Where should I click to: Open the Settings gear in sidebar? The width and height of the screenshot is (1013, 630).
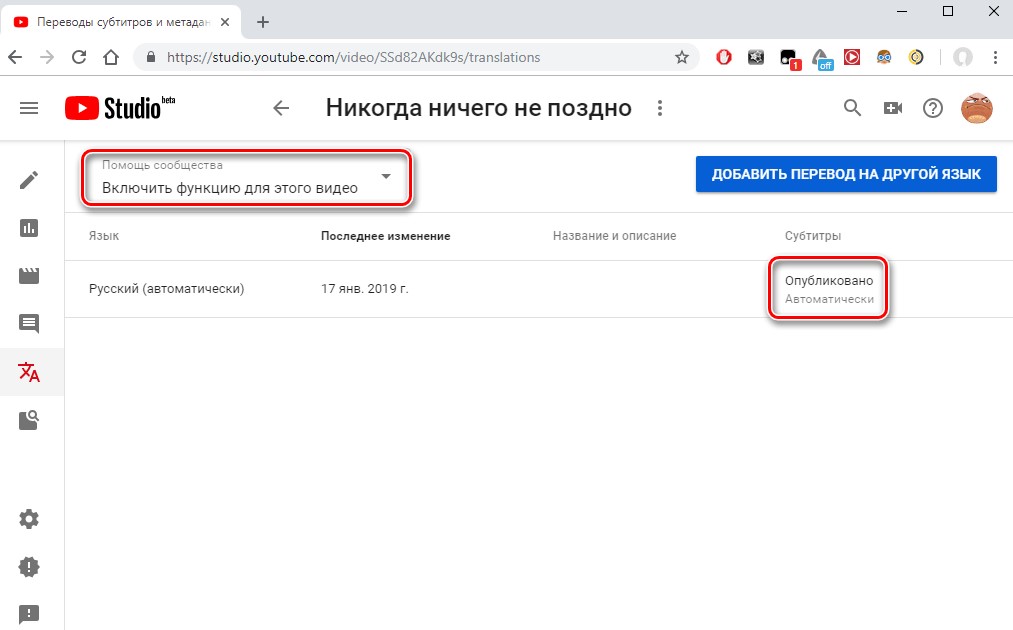(x=30, y=519)
